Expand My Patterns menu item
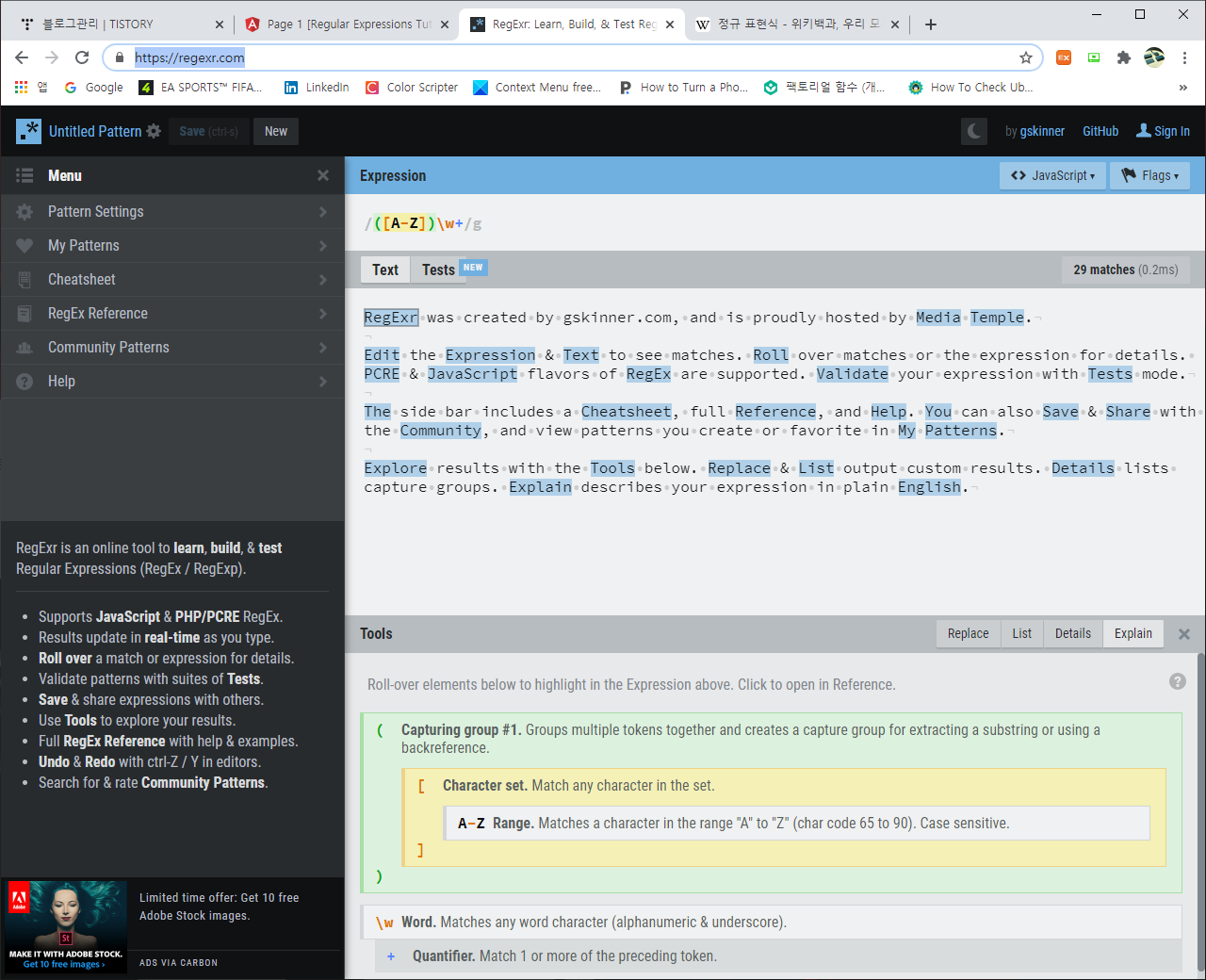 click(172, 245)
